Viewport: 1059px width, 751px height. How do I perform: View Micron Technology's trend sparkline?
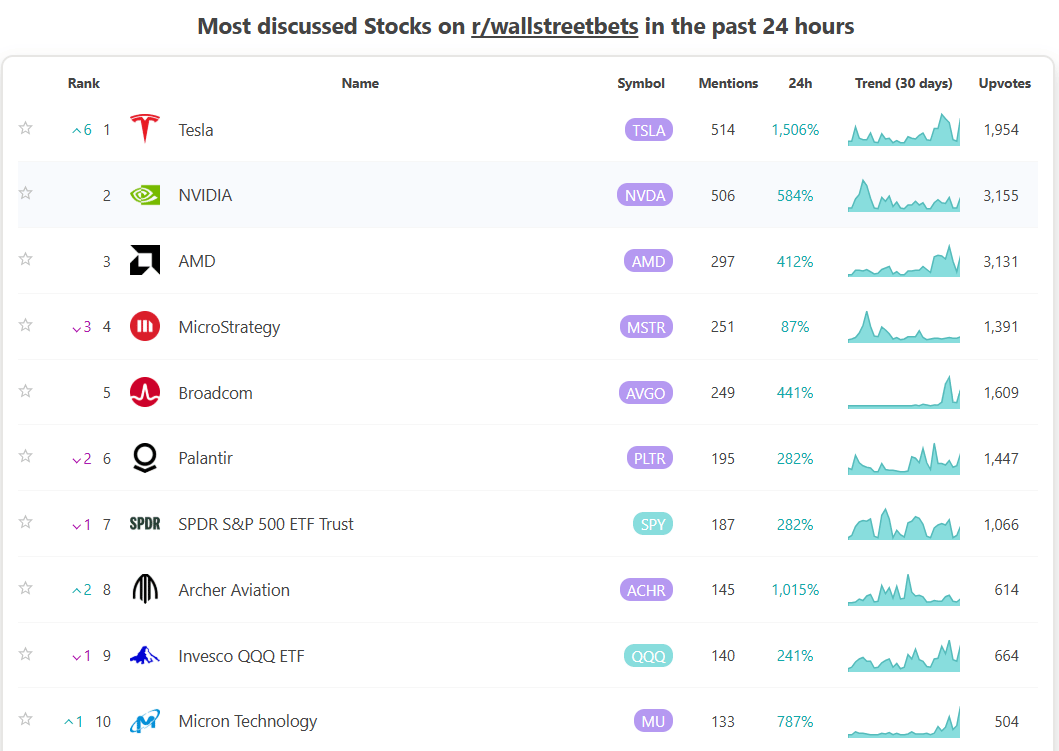coord(904,721)
